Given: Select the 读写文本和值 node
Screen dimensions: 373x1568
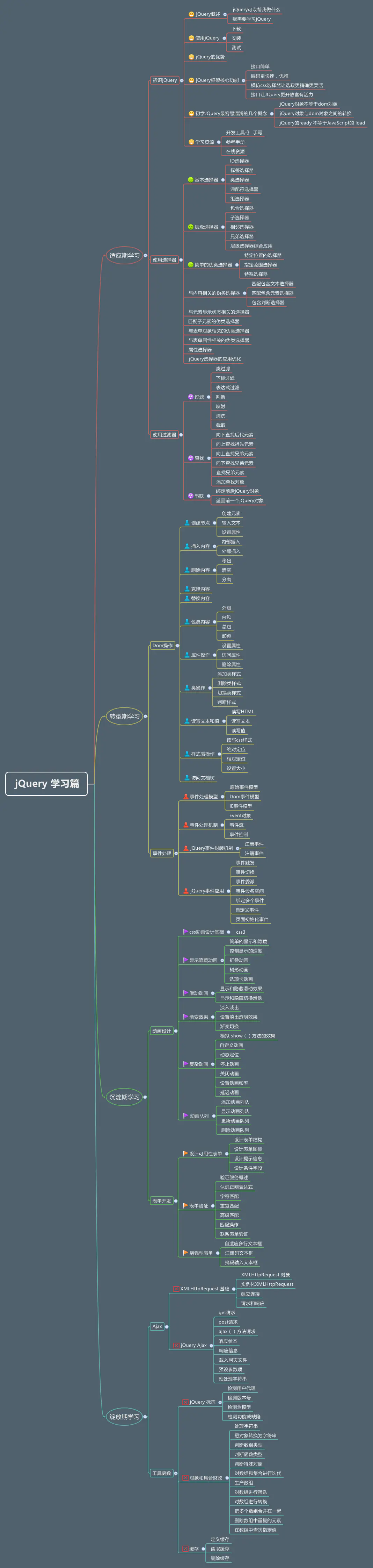Looking at the screenshot, I should [205, 721].
